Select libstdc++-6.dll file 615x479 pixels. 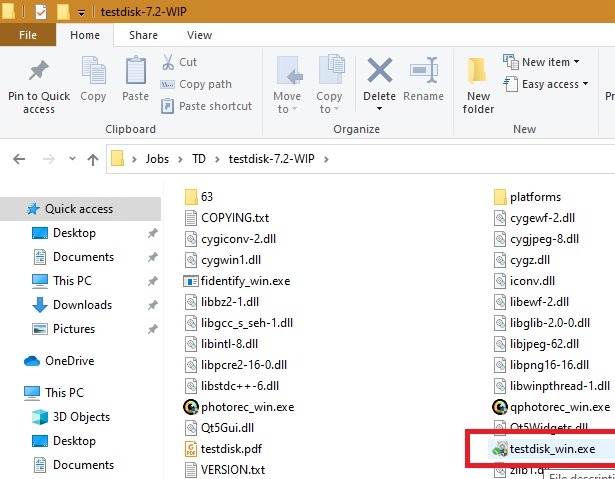pos(232,386)
